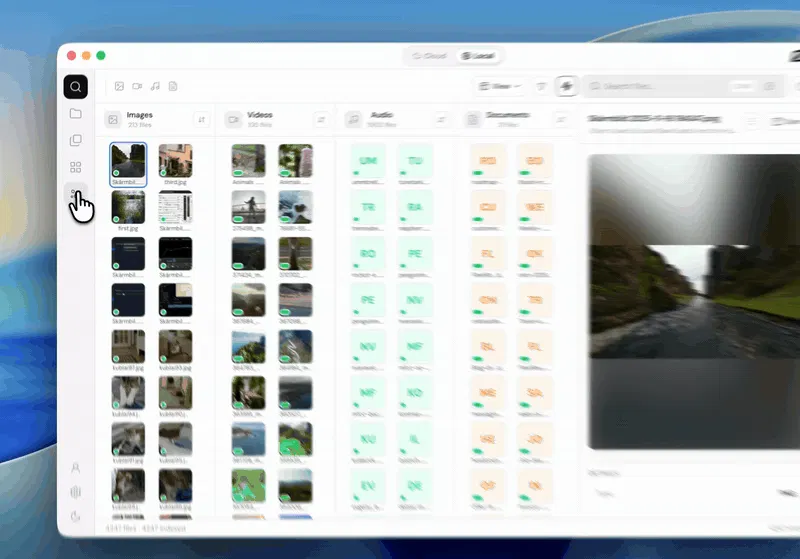Select the green TR audio file tile
Image resolution: width=800 pixels, height=559 pixels.
click(x=368, y=207)
